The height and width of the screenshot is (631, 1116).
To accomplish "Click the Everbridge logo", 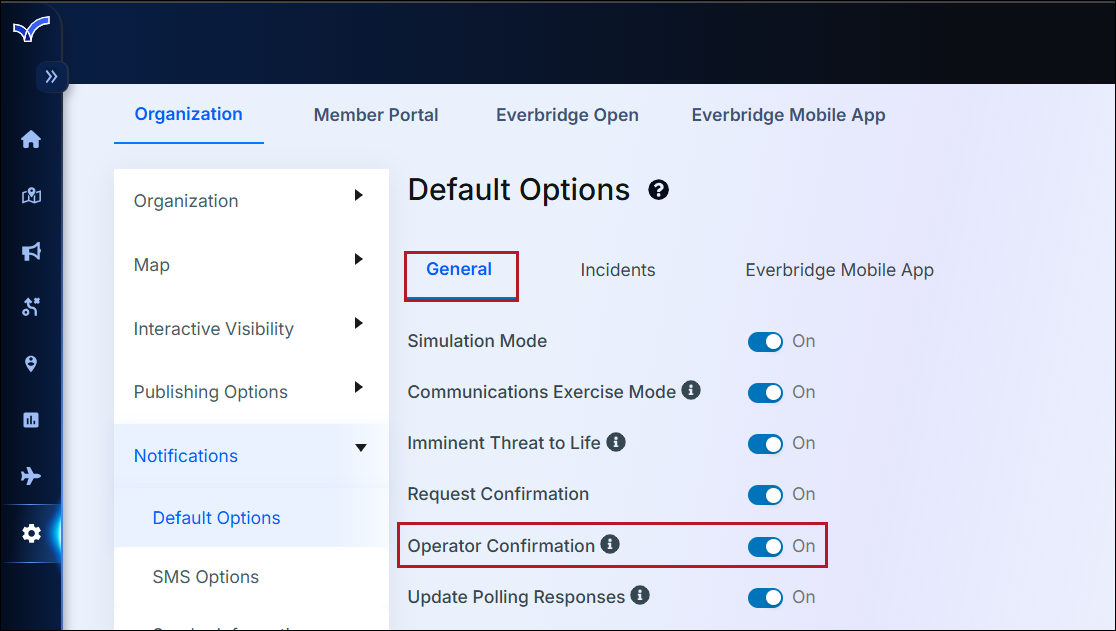I will [31, 31].
